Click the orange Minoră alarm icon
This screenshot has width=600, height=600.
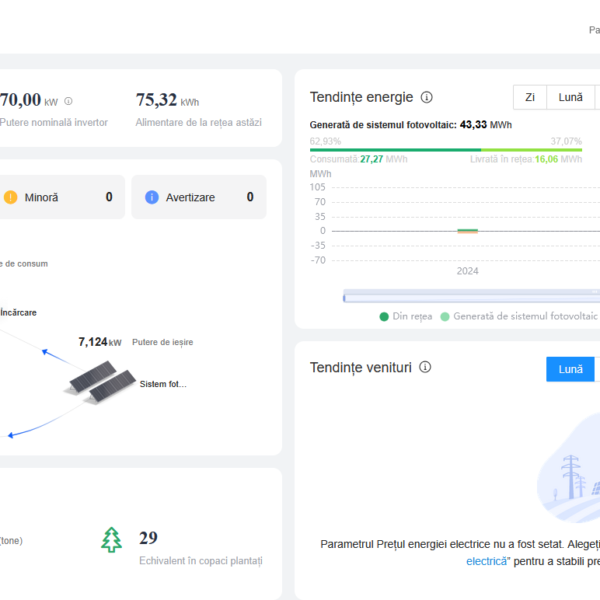(10, 197)
